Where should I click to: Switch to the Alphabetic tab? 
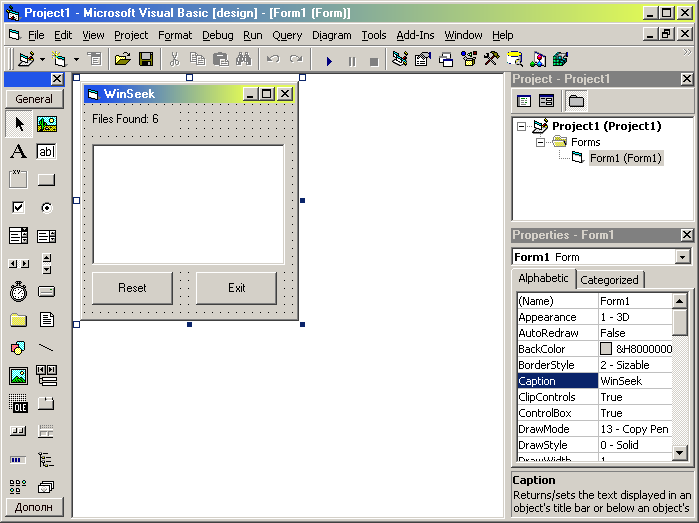(x=543, y=278)
